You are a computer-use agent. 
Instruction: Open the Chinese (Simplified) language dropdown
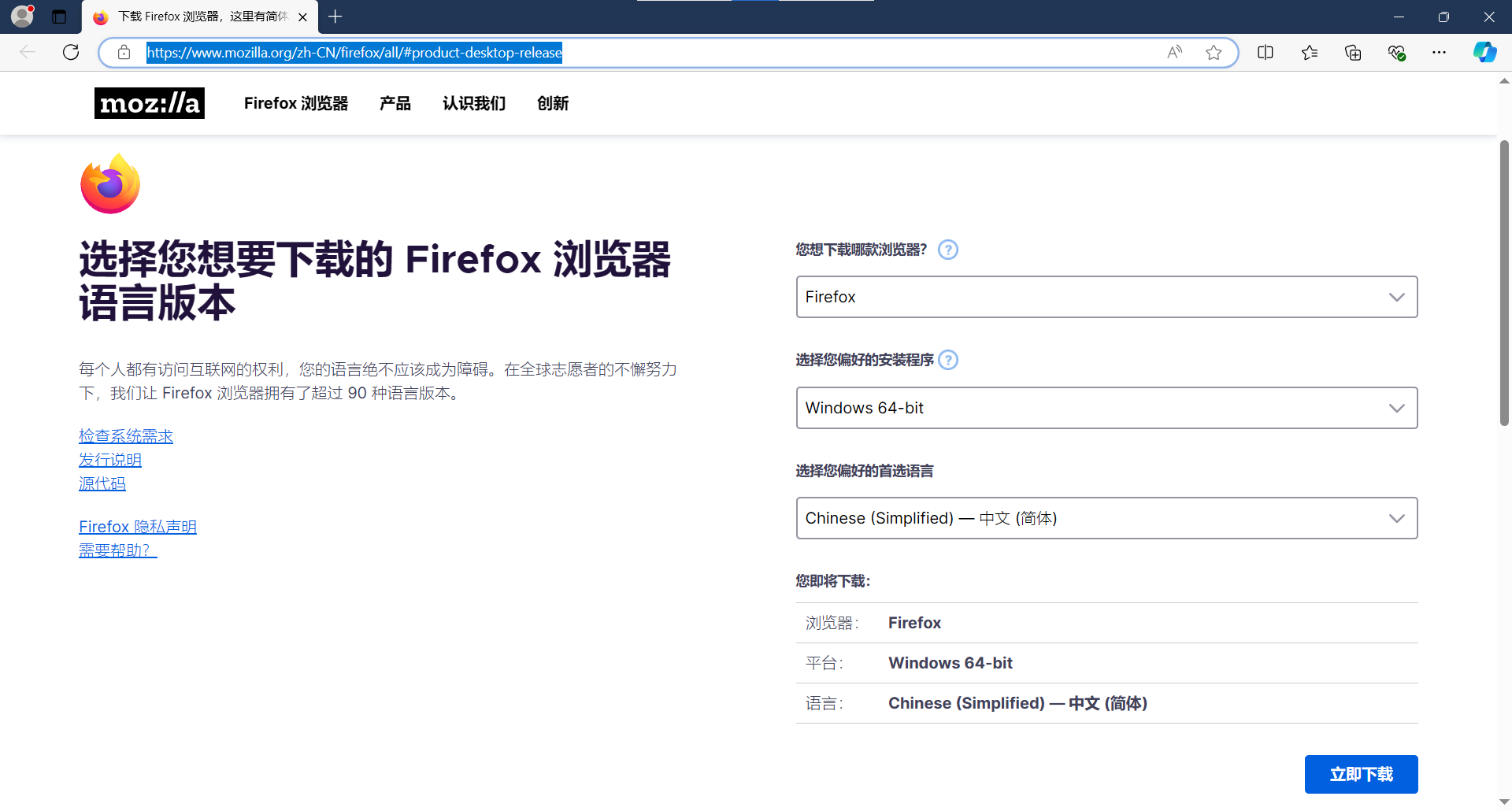[x=1106, y=518]
